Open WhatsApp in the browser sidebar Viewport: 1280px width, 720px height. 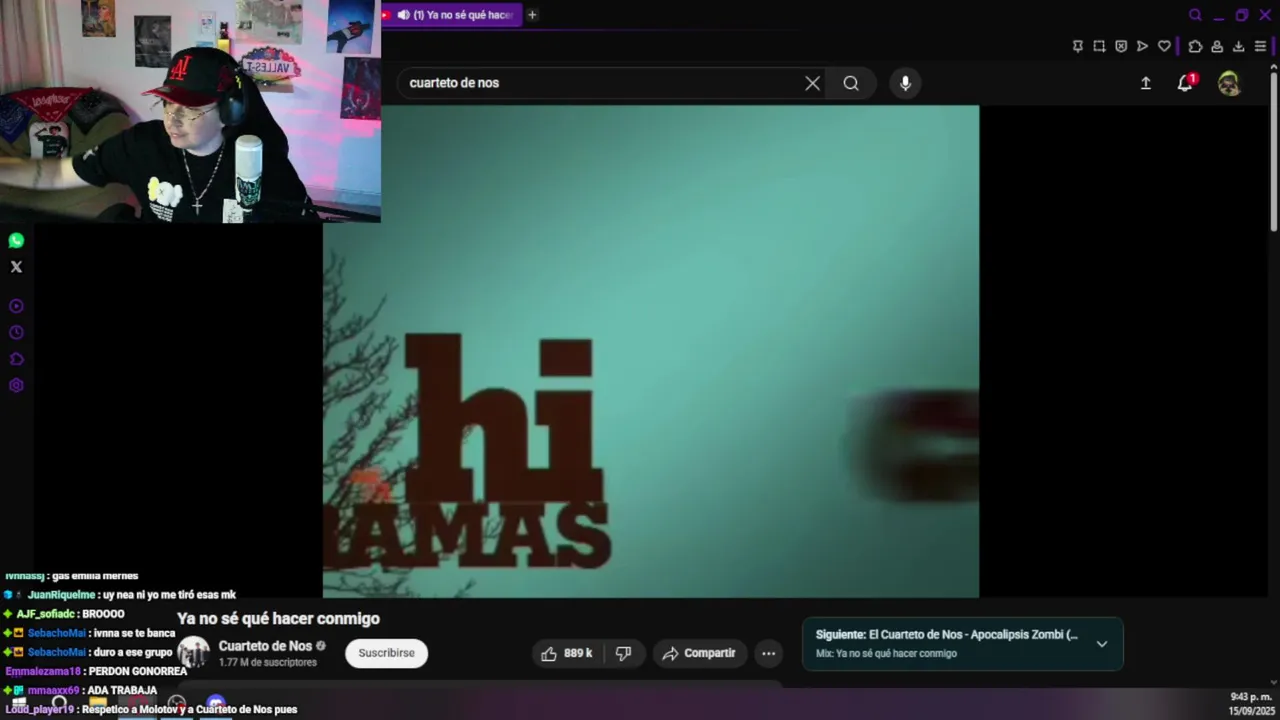(16, 241)
